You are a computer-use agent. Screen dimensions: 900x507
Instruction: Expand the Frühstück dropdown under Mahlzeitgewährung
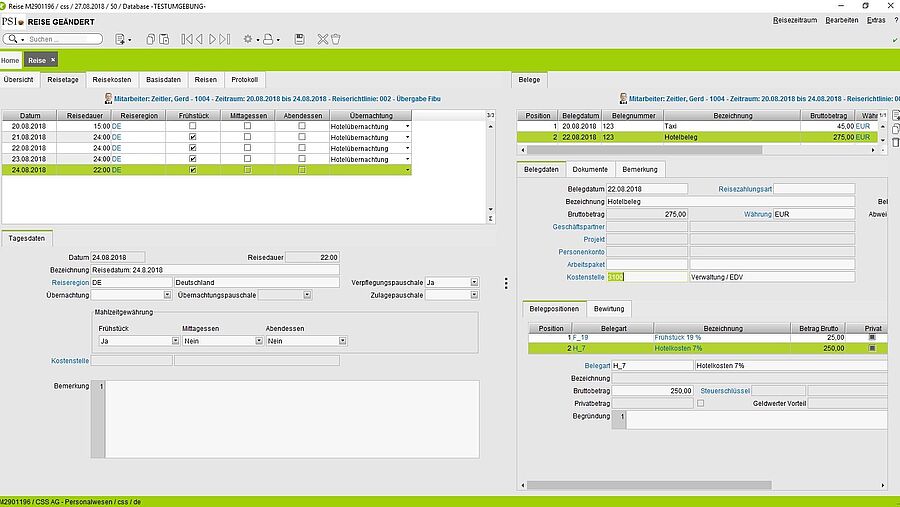point(174,341)
